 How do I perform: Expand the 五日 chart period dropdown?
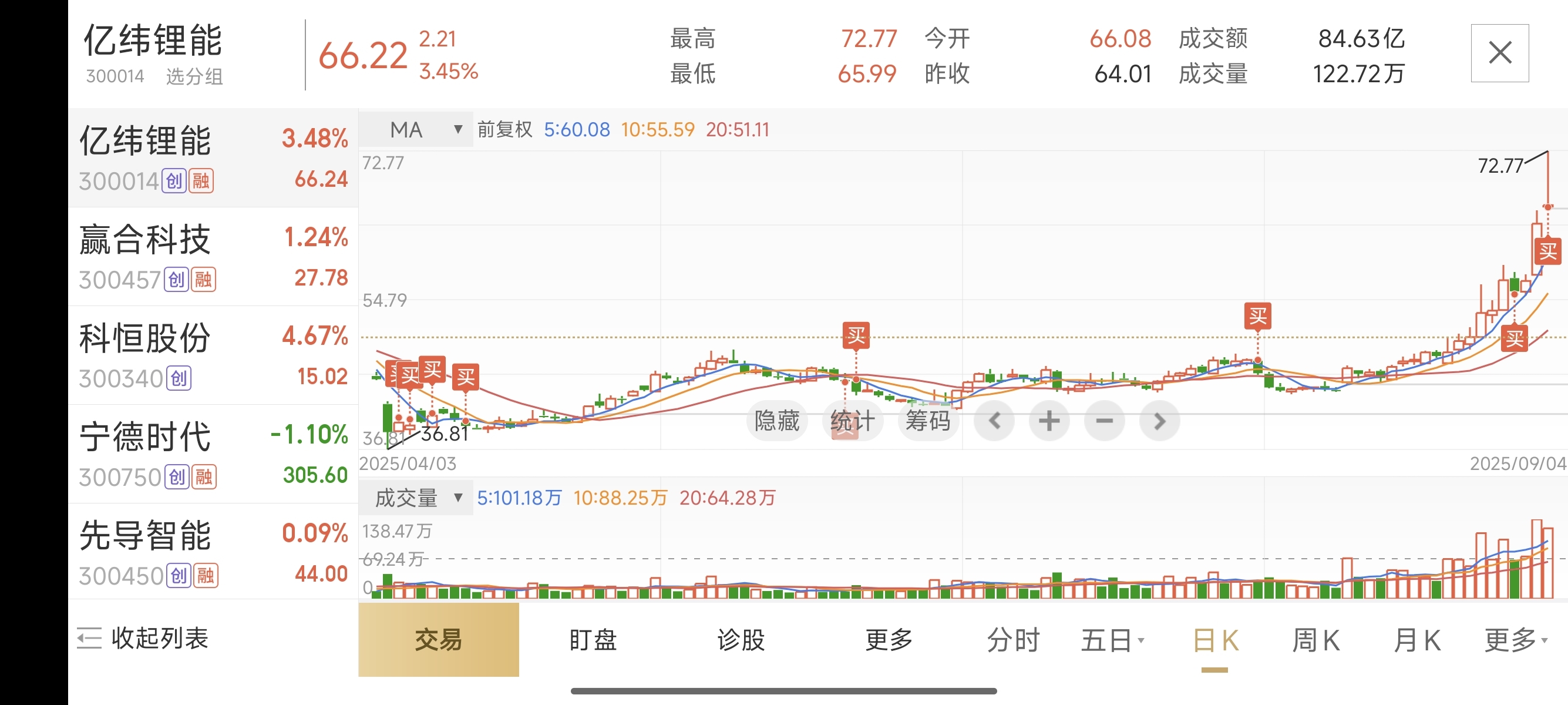coord(1113,640)
